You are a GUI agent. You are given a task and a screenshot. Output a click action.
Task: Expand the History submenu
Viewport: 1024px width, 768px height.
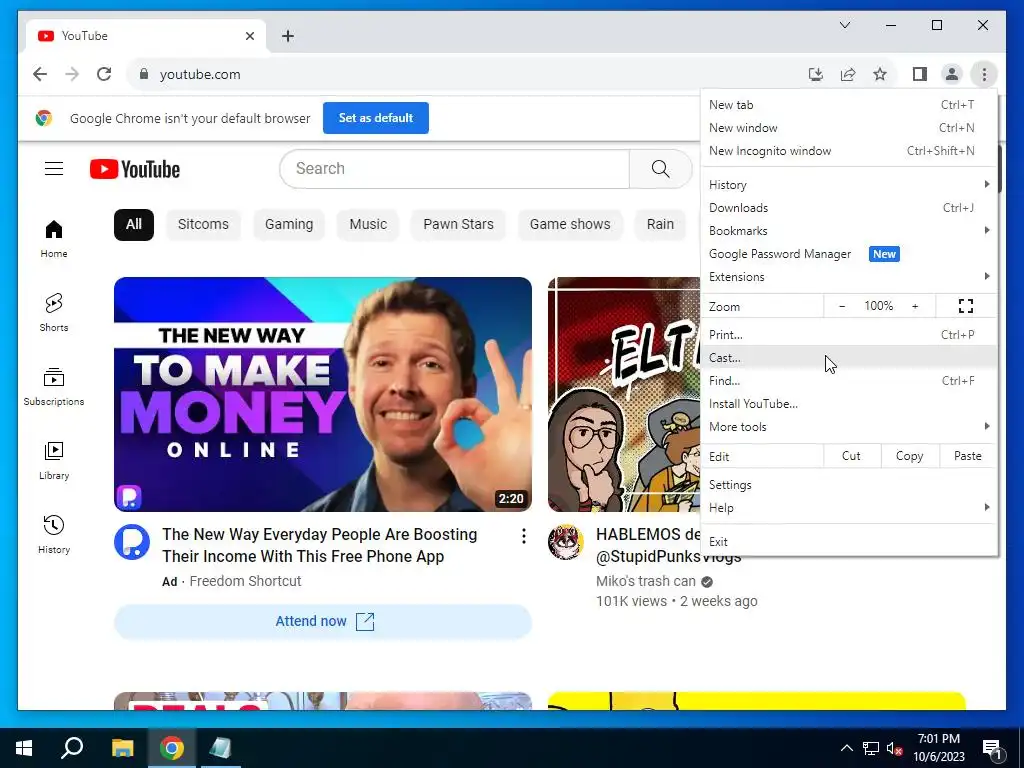point(848,185)
